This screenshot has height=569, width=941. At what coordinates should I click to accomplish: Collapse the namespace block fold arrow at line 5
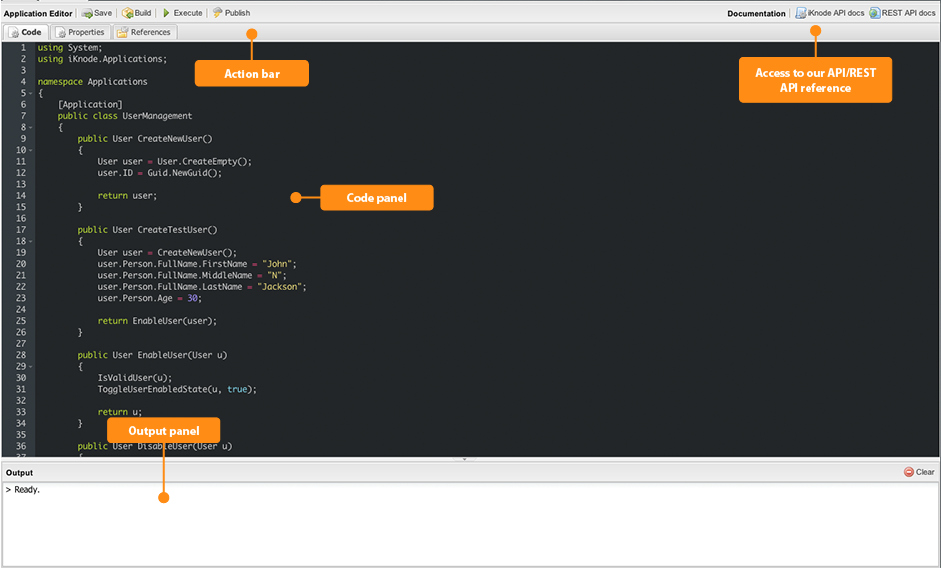pyautogui.click(x=31, y=94)
